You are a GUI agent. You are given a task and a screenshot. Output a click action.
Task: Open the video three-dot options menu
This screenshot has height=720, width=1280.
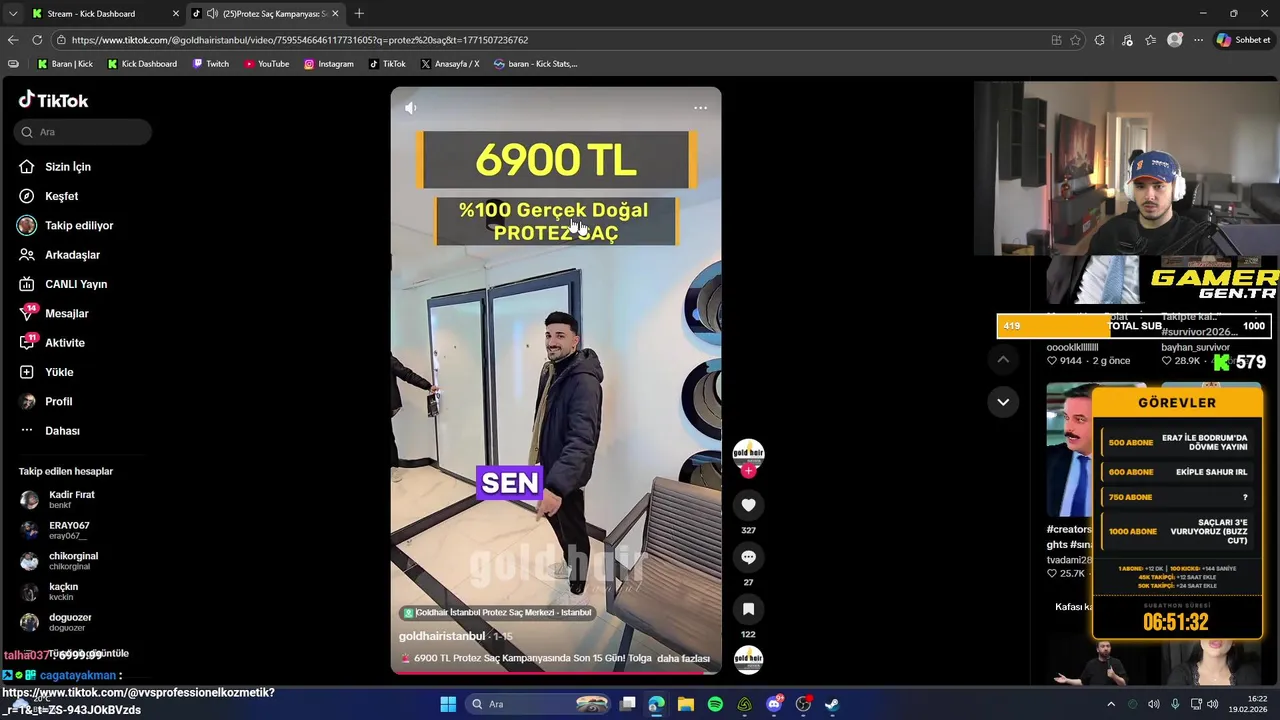click(700, 108)
